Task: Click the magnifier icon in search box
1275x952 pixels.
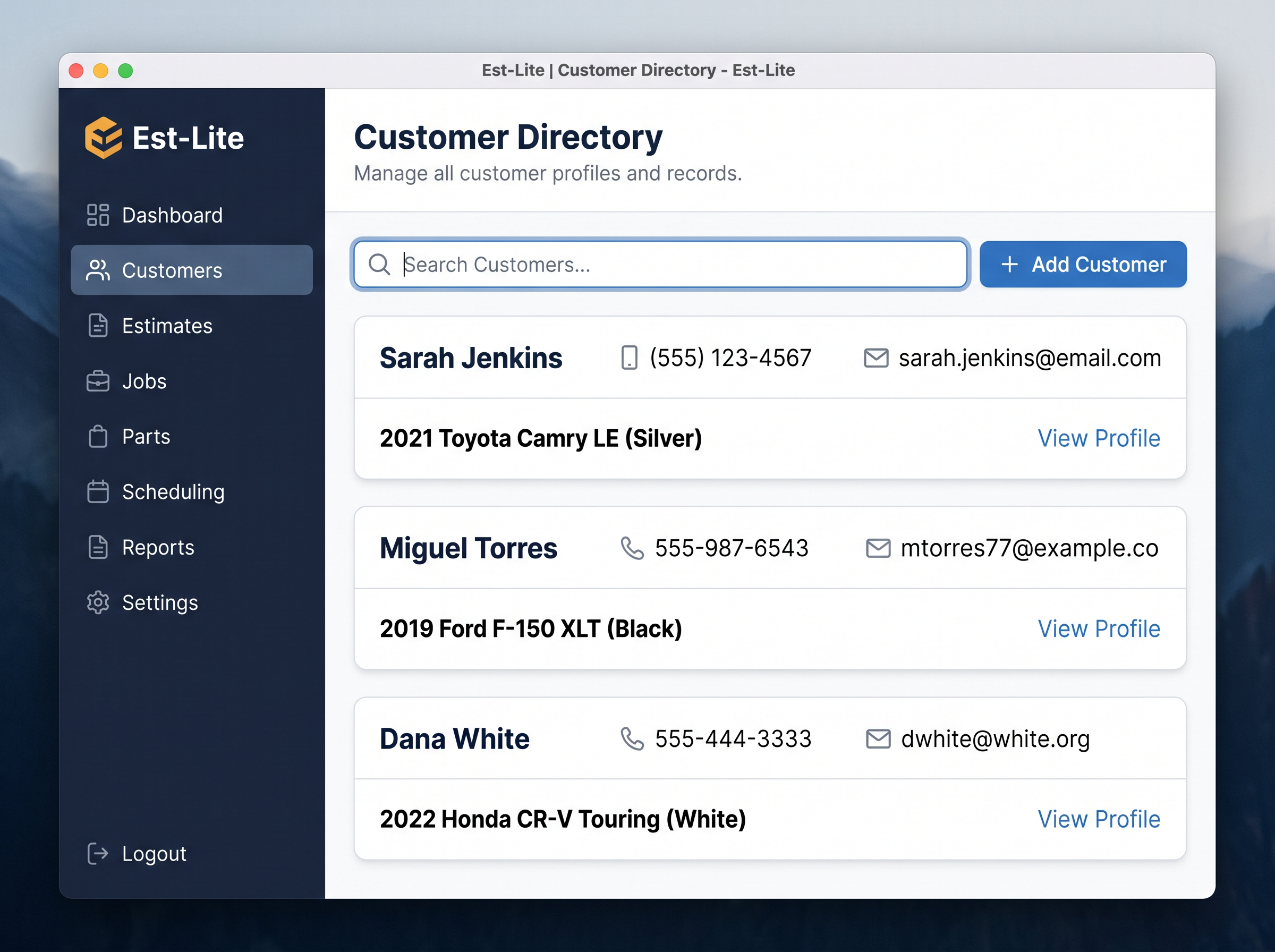Action: 379,265
